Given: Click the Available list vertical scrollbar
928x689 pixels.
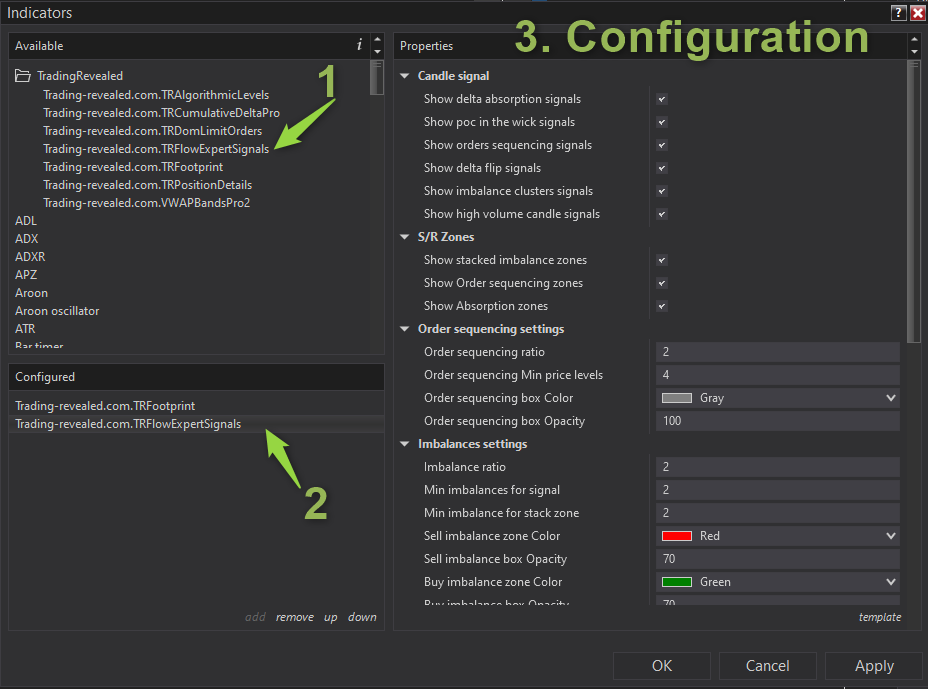Looking at the screenshot, I should click(376, 78).
